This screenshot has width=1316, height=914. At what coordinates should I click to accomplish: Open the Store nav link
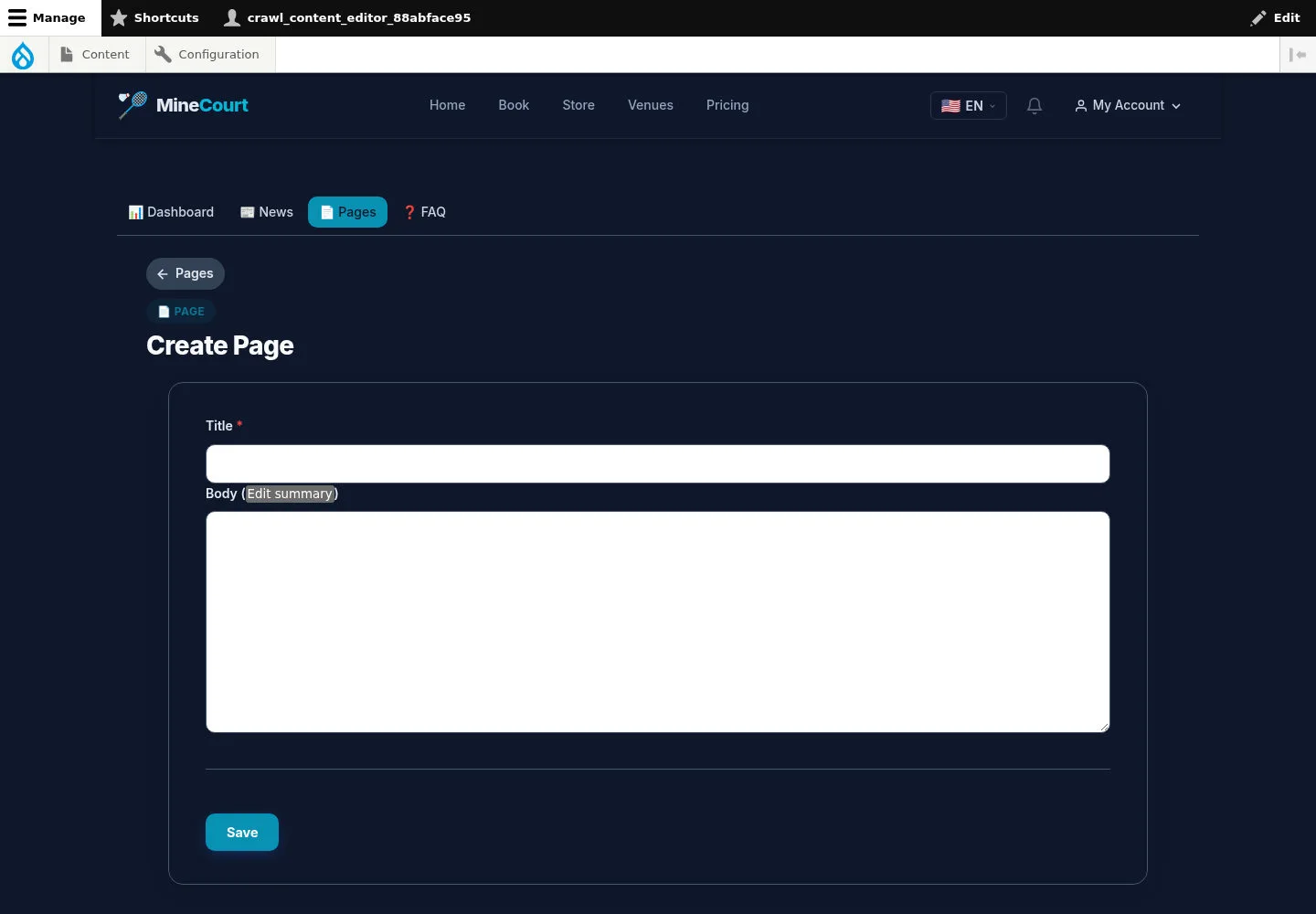click(578, 105)
